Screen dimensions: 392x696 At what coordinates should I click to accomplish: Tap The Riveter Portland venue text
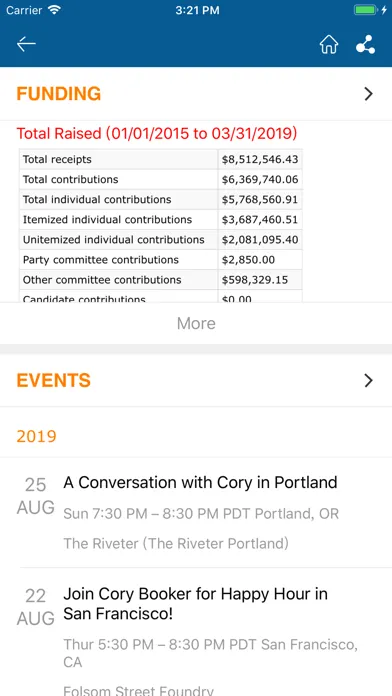point(176,543)
